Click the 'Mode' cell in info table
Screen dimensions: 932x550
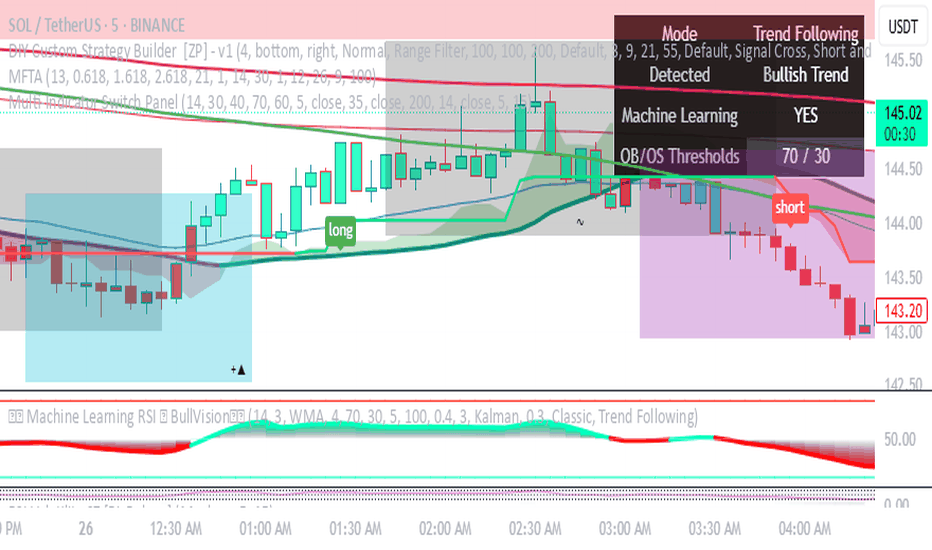pyautogui.click(x=679, y=33)
